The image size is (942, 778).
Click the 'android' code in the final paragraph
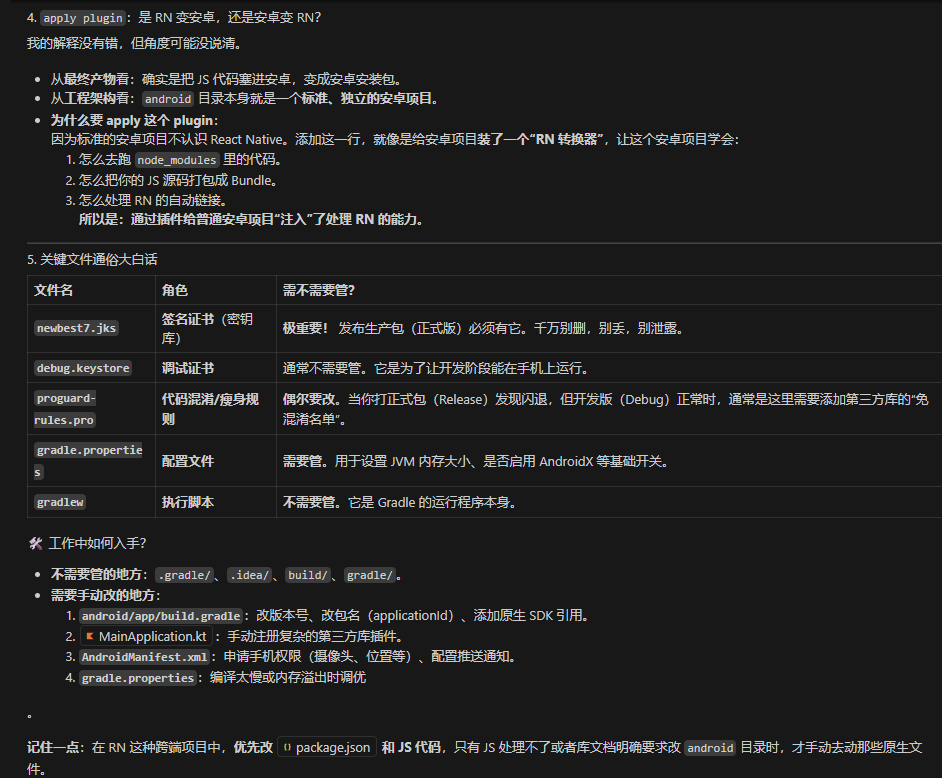pos(710,748)
